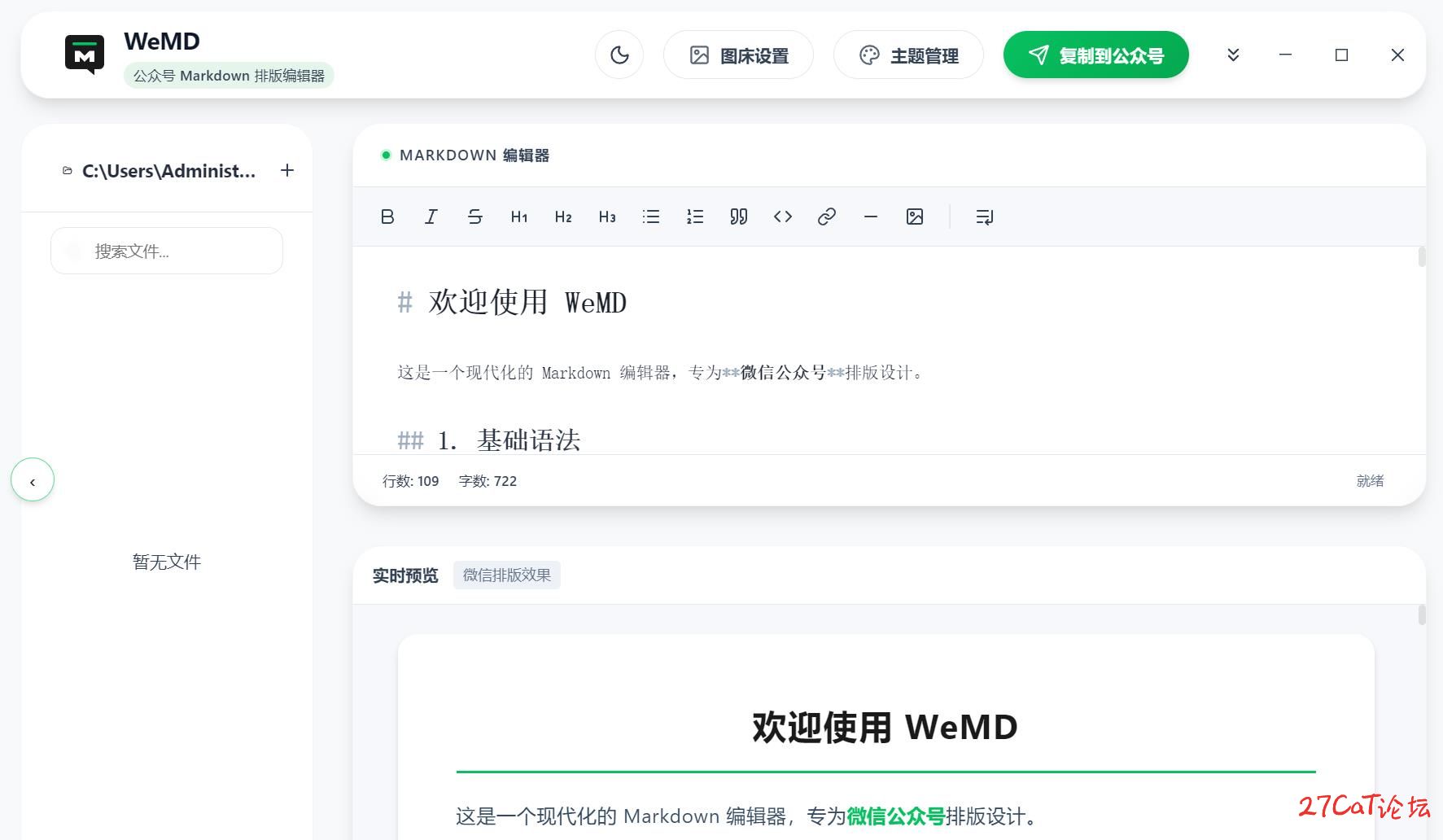Click the 字数: 722 status text

488,481
